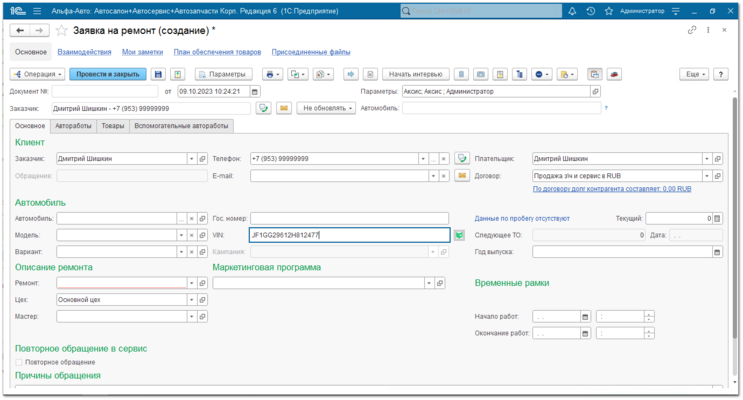
Task: Click the green chat icon near header Заказчик
Action: tap(263, 108)
